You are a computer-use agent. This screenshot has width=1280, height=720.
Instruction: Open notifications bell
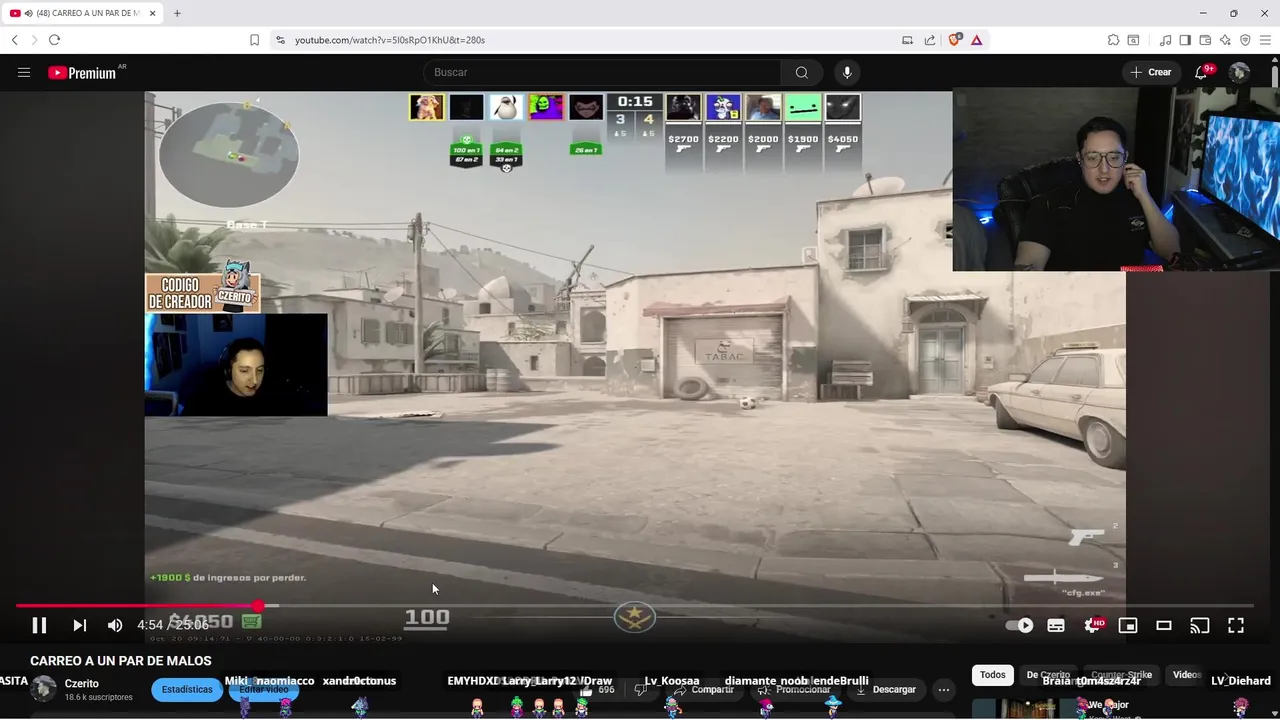[x=1202, y=72]
